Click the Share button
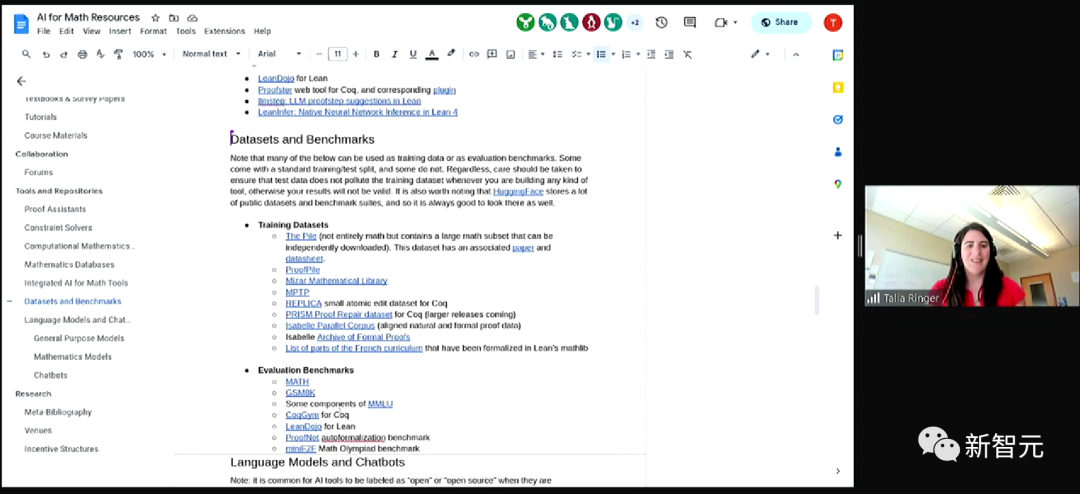Screen dimensions: 1080x494 click(781, 22)
